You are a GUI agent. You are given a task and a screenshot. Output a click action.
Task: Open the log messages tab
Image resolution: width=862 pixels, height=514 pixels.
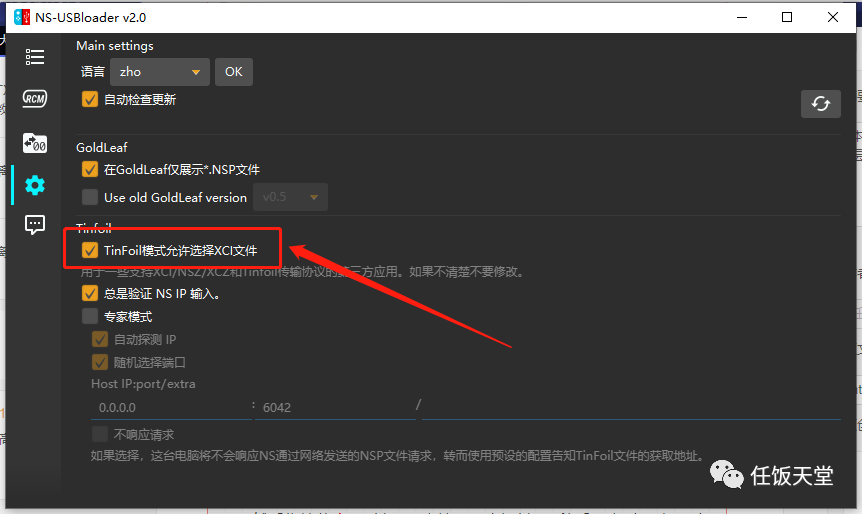point(35,224)
